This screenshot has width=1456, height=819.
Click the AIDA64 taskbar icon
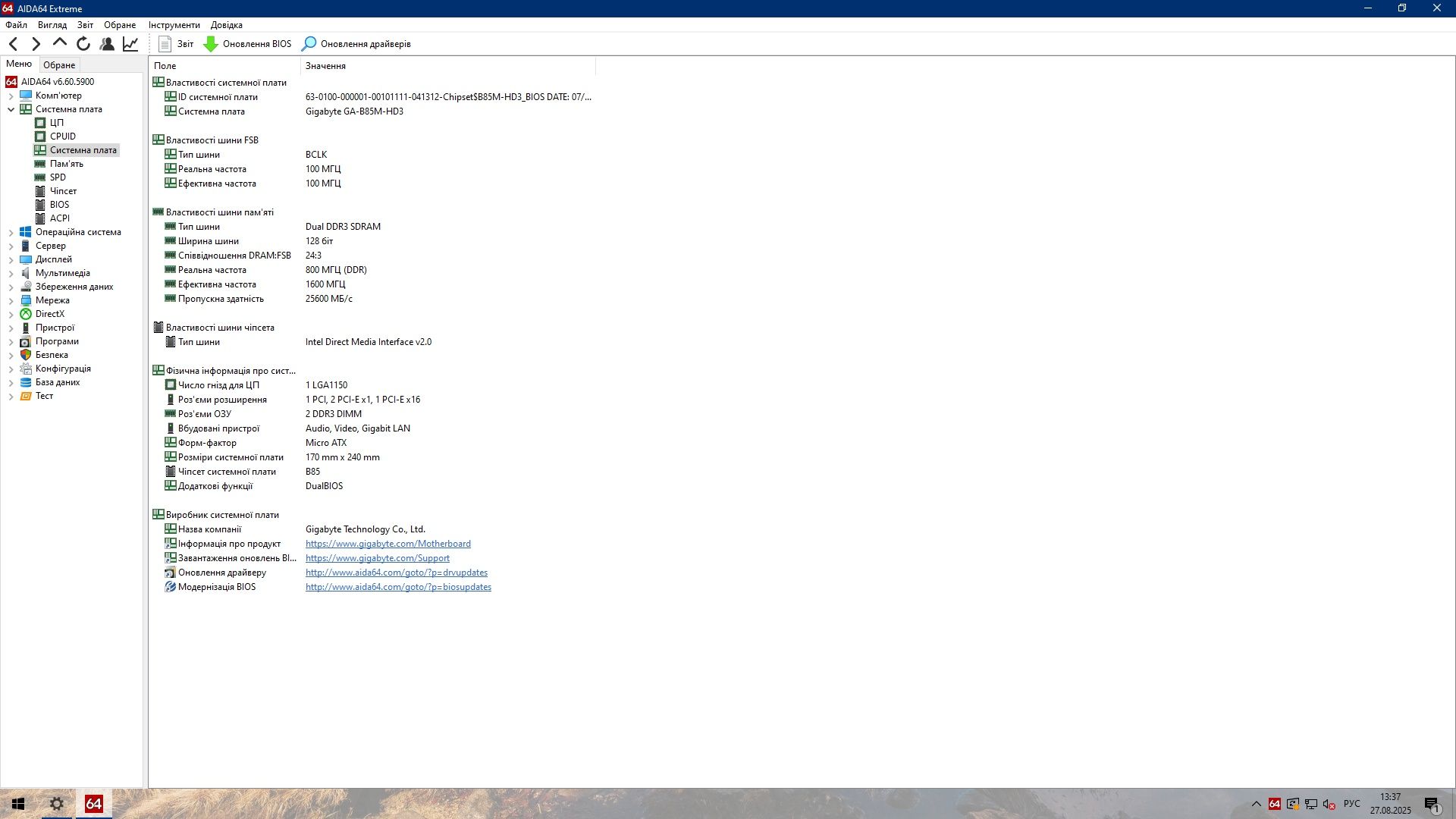click(93, 804)
